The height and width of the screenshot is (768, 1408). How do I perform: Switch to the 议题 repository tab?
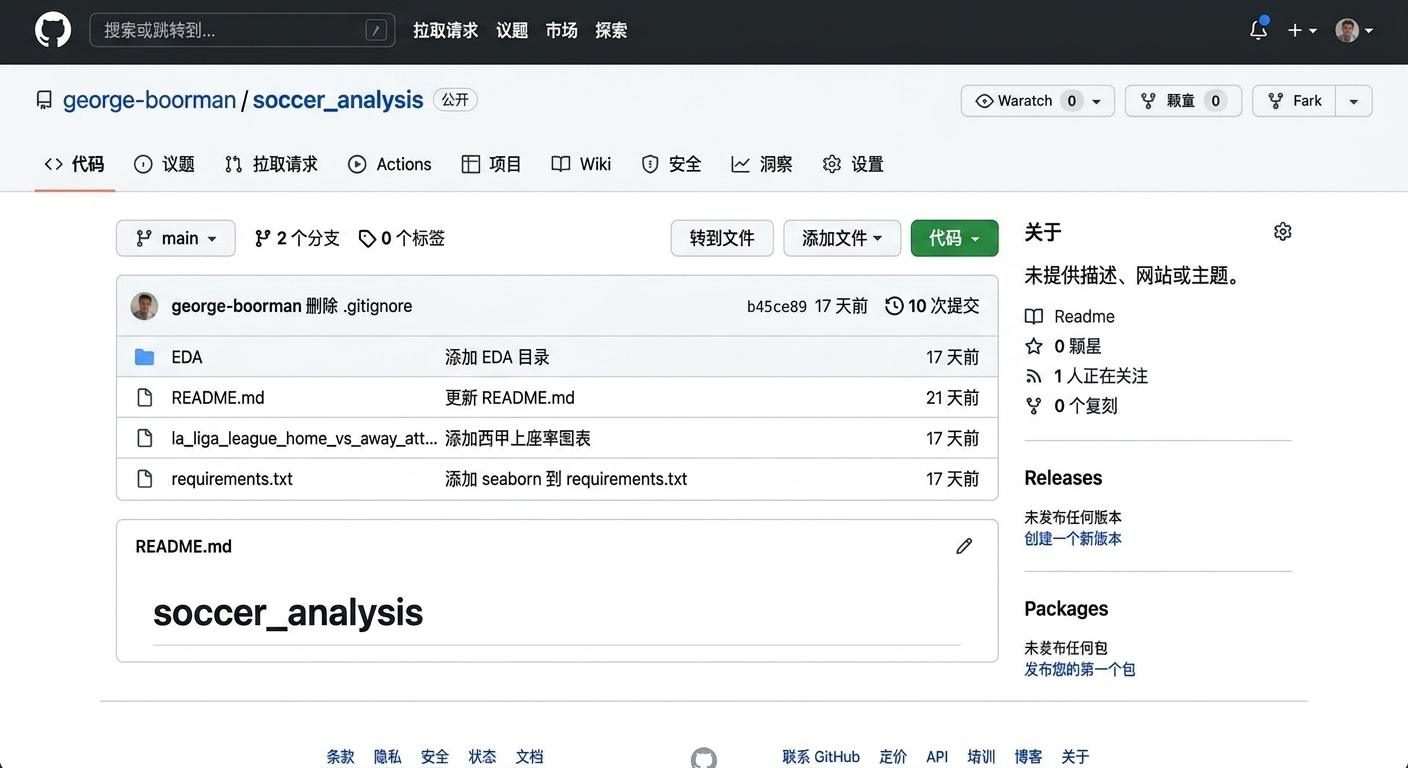[x=165, y=164]
